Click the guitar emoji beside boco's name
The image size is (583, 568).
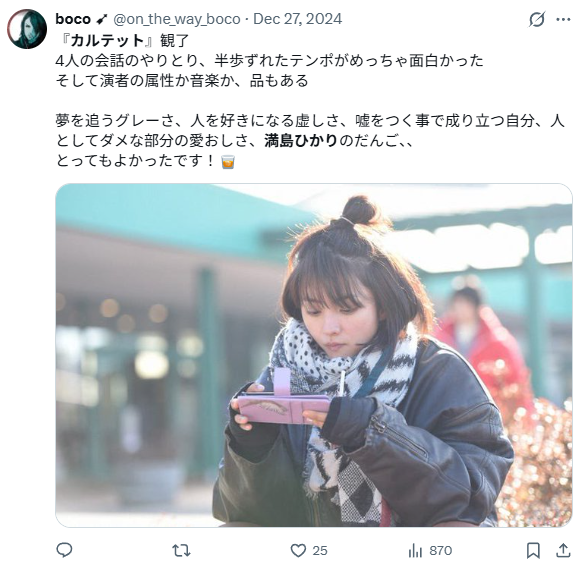[x=102, y=19]
